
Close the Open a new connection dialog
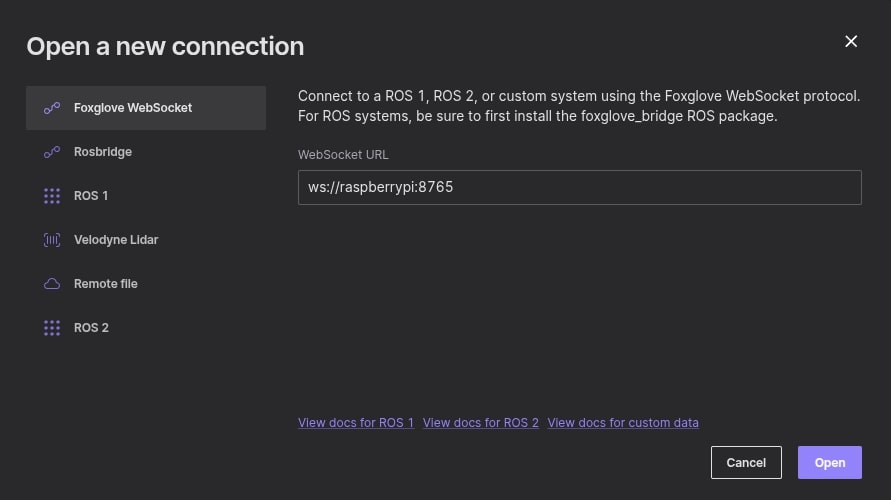point(851,41)
